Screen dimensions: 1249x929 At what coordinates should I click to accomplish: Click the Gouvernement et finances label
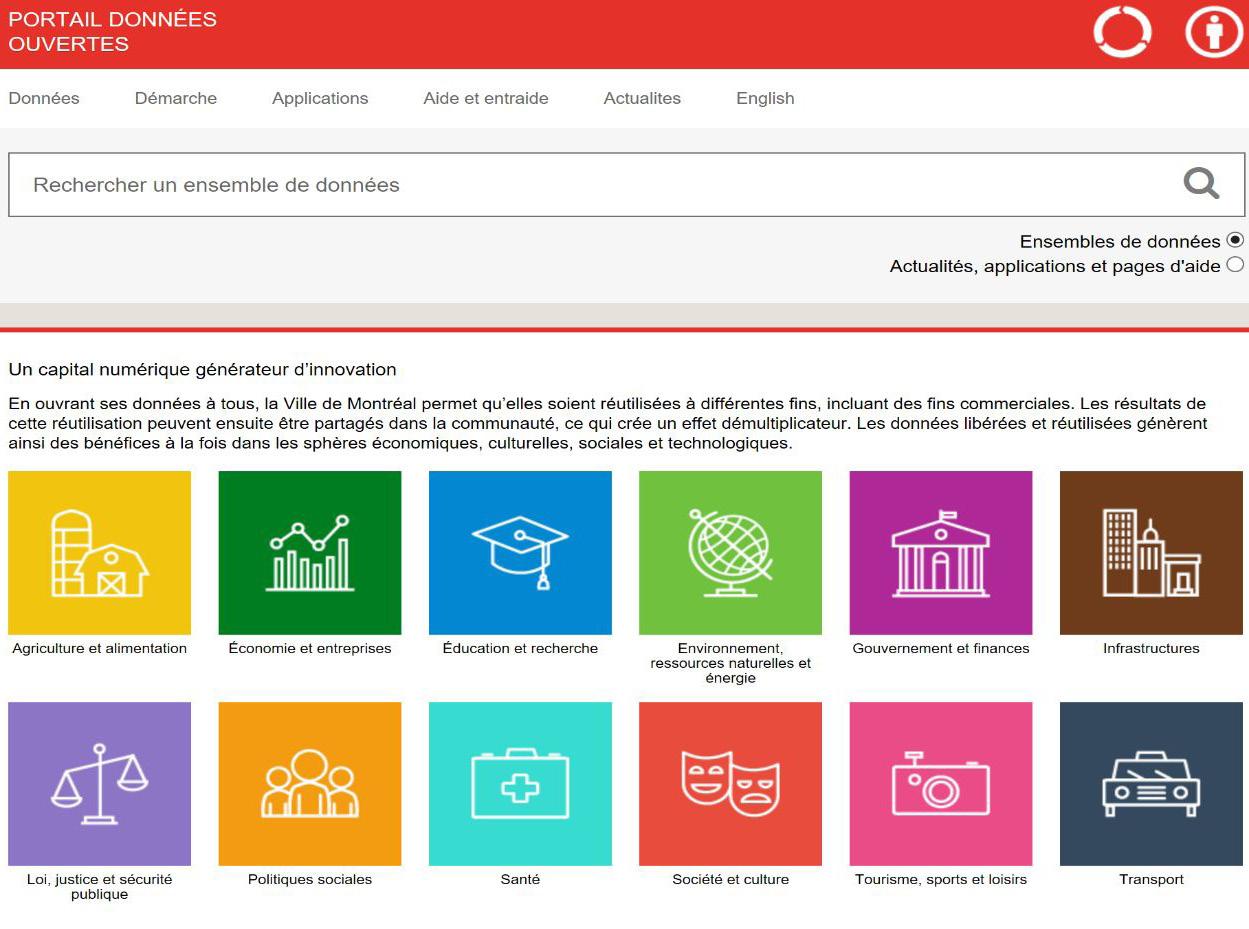click(941, 648)
